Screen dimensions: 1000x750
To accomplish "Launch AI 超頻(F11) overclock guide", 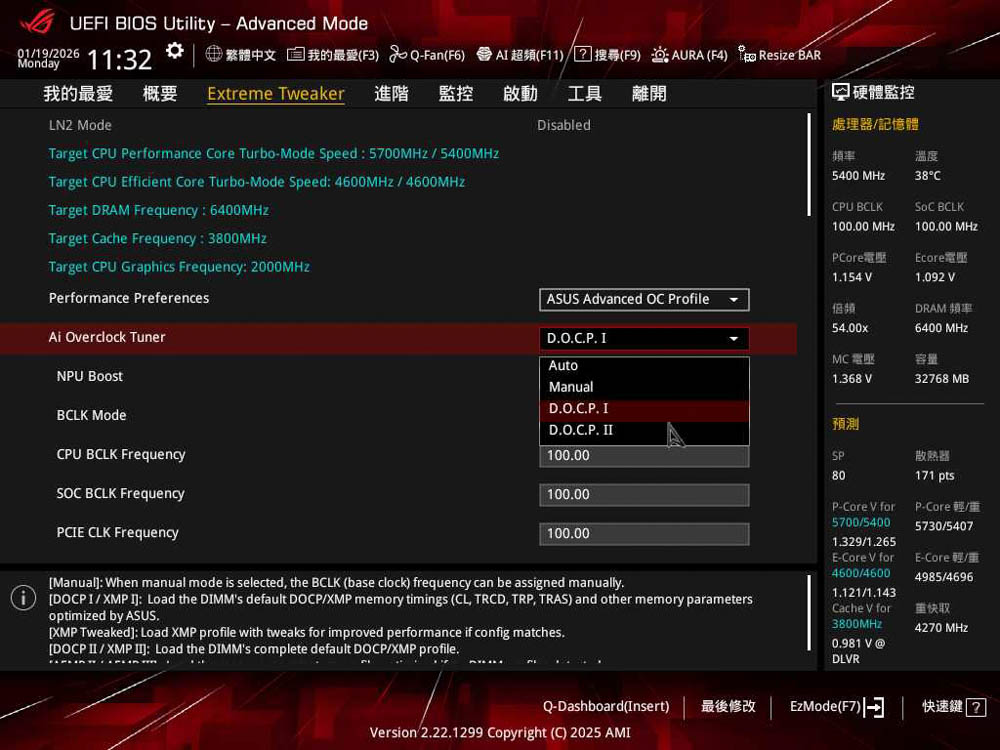I will pos(484,54).
